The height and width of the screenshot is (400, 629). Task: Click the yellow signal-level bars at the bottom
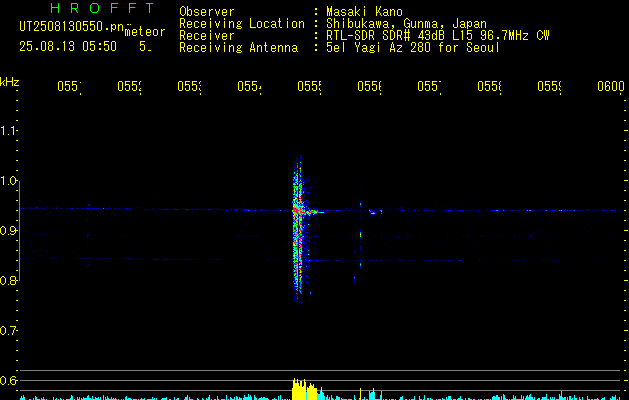coord(305,389)
